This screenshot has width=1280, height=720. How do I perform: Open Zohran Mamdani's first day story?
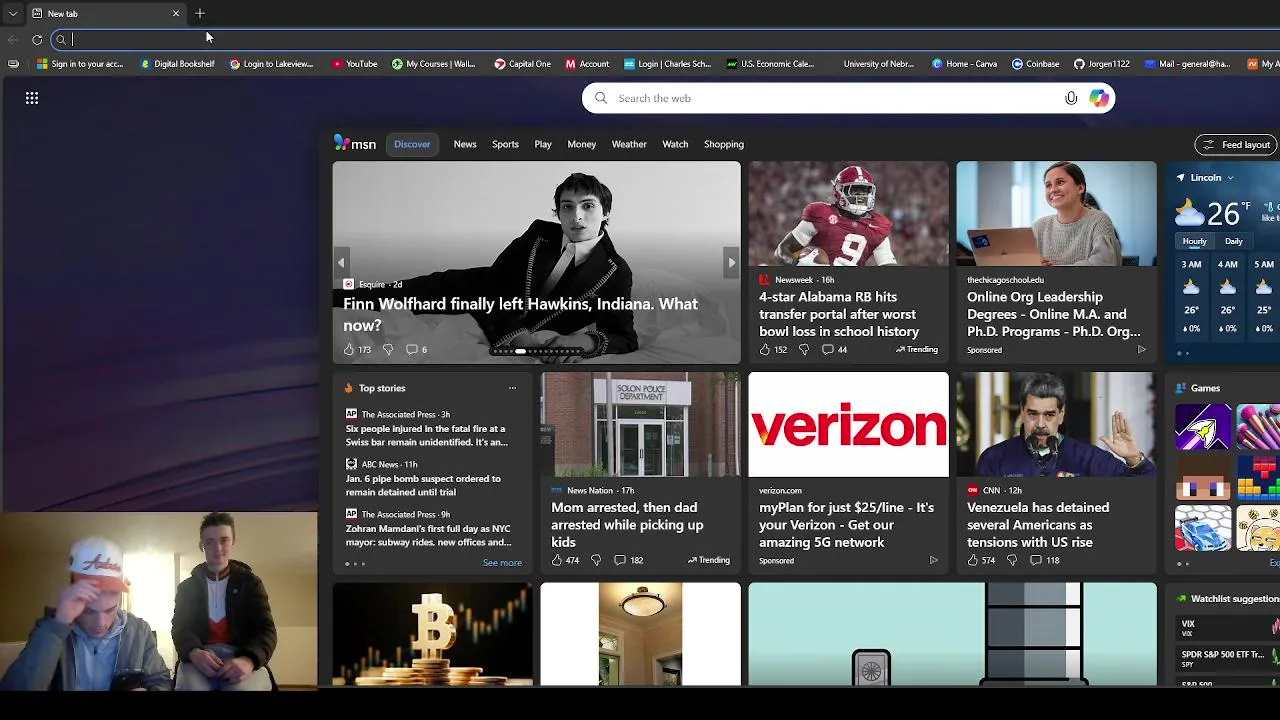click(428, 535)
